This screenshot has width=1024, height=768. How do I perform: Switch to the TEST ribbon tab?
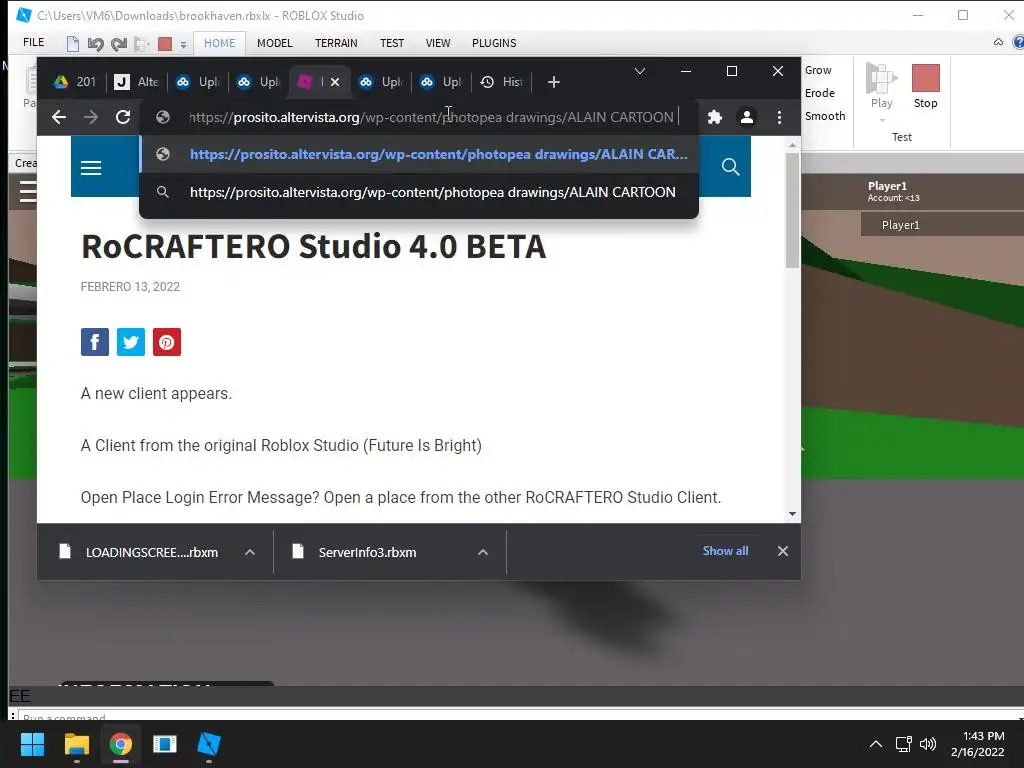click(x=392, y=43)
